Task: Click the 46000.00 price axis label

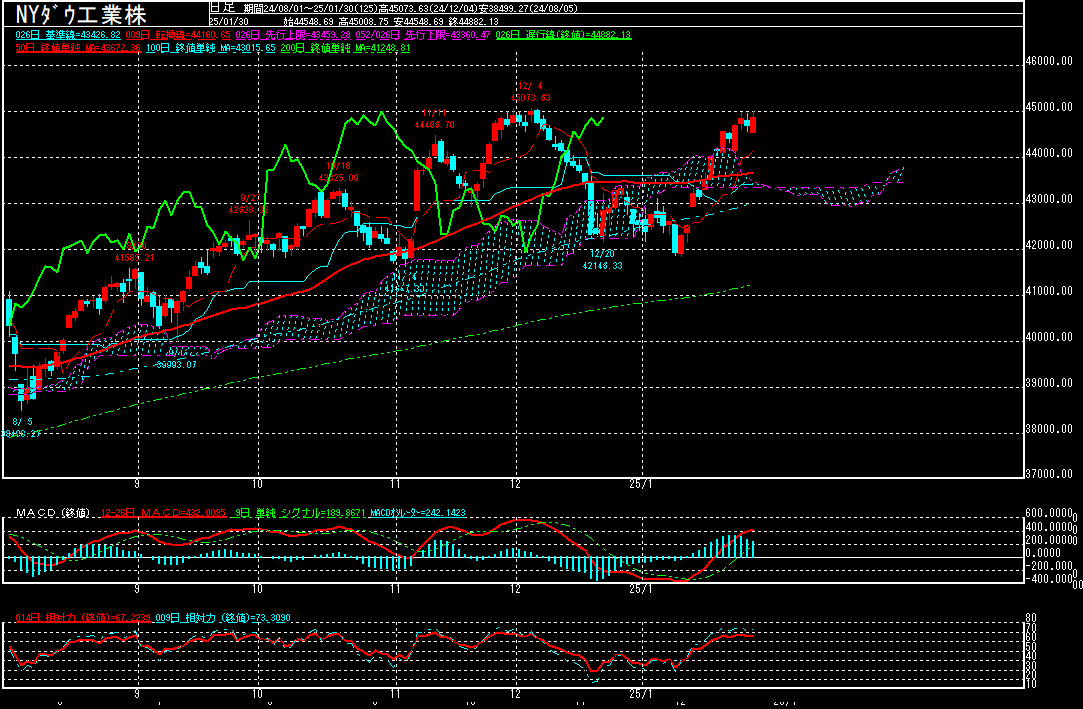Action: click(1049, 61)
